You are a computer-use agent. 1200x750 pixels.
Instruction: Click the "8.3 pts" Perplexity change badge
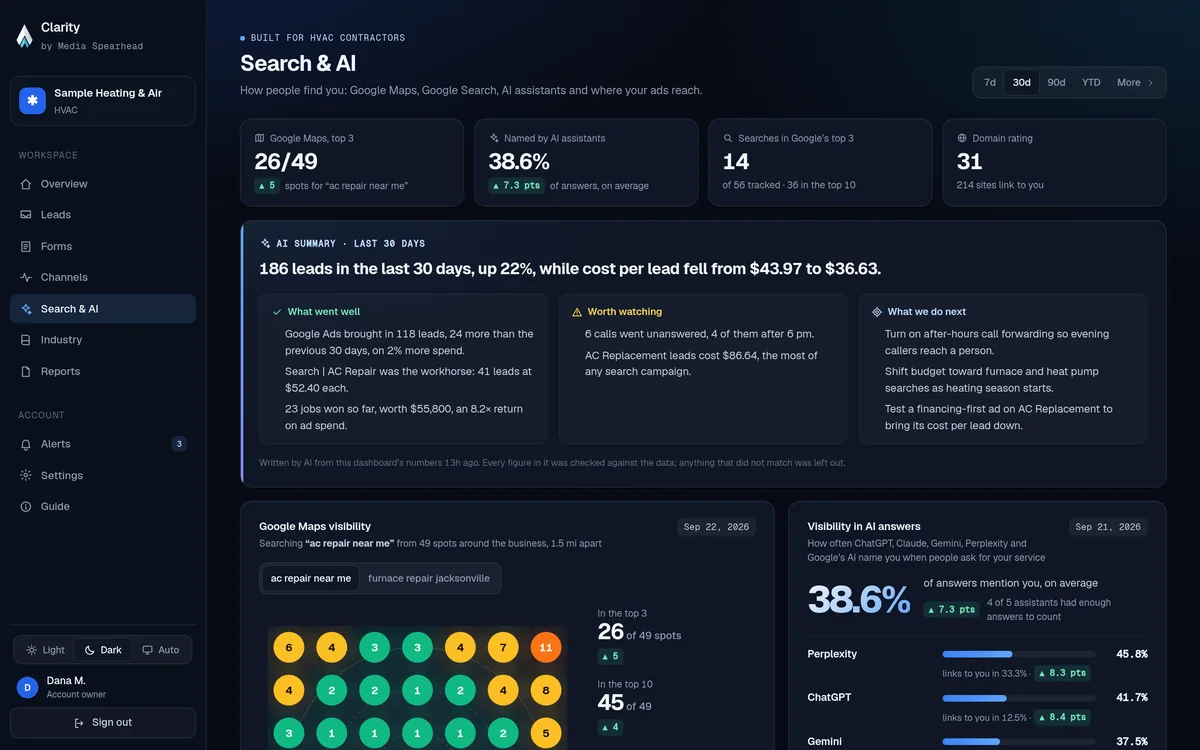[x=1062, y=674]
